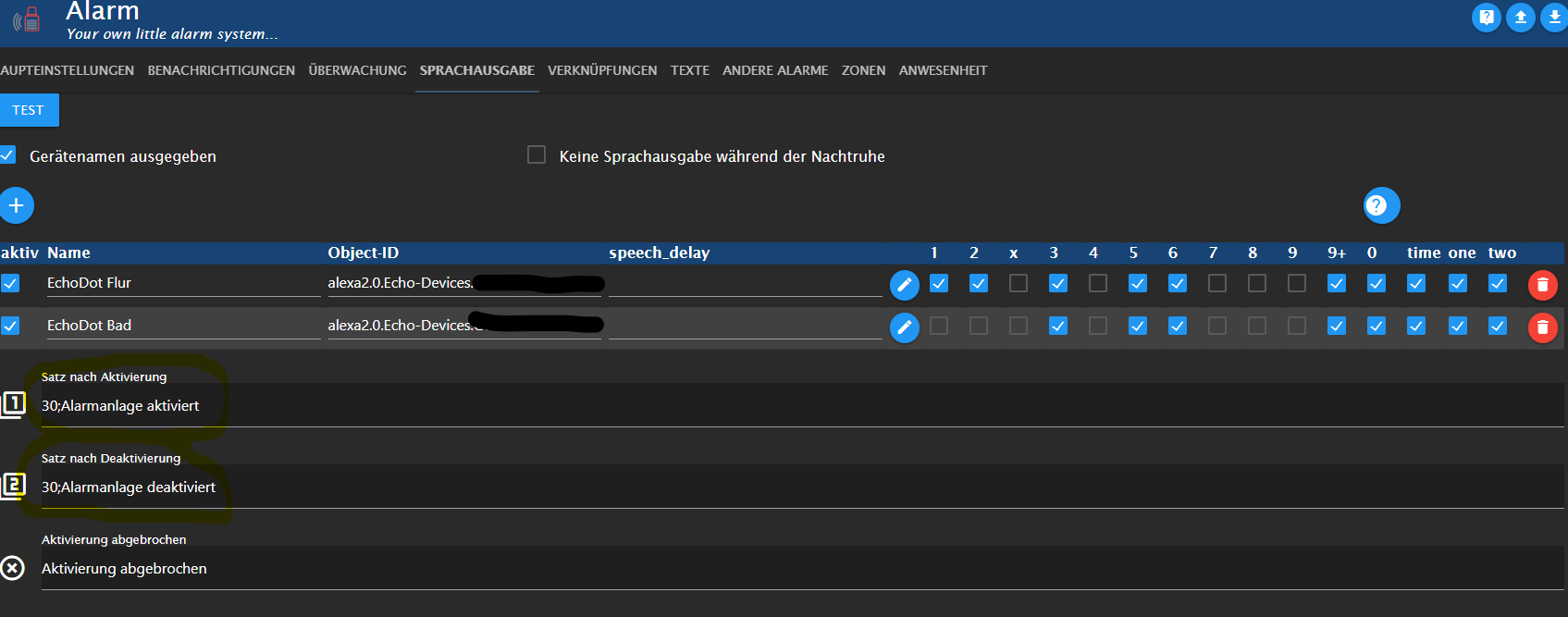Switch to the Zonen tab
The height and width of the screenshot is (617, 1568).
pos(863,70)
